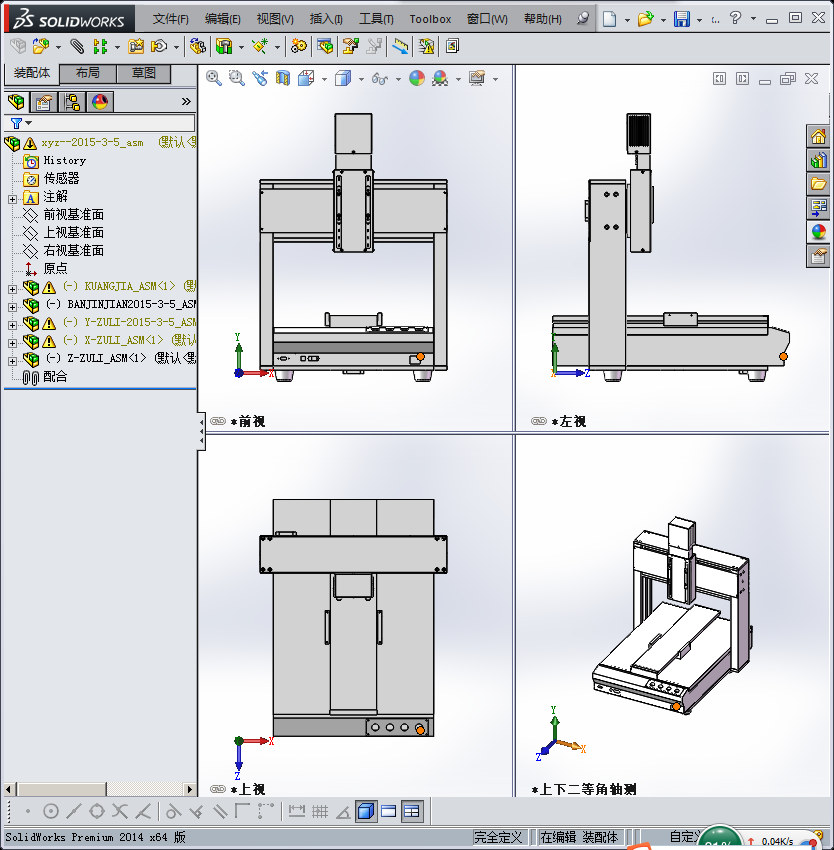Click the feature tree horizontal scrollbar
This screenshot has width=834, height=850.
point(99,789)
